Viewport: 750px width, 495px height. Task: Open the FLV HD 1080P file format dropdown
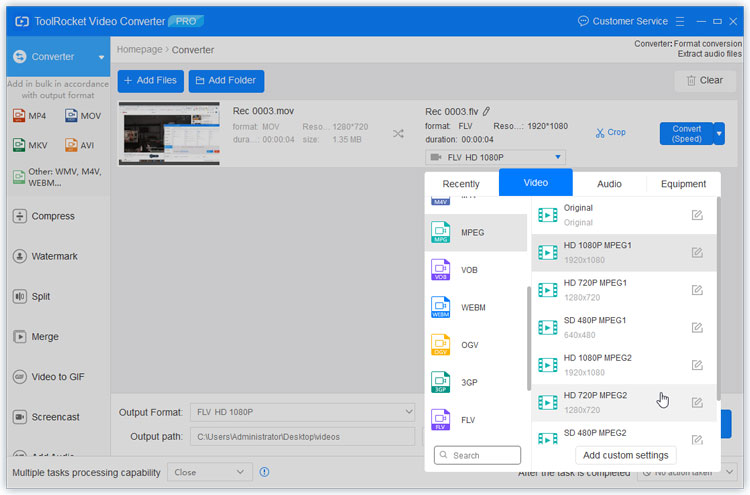point(495,157)
